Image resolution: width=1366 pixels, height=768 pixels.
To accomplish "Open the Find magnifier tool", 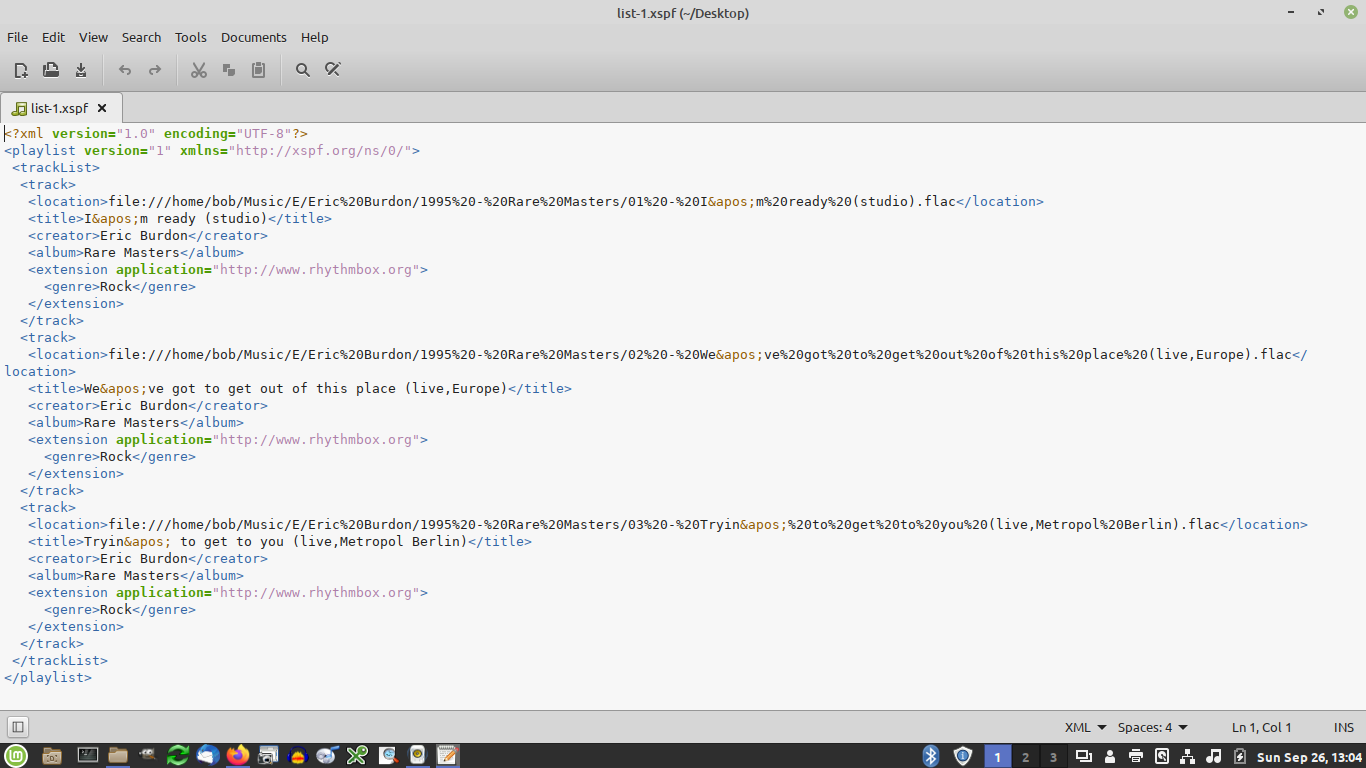I will (x=303, y=70).
